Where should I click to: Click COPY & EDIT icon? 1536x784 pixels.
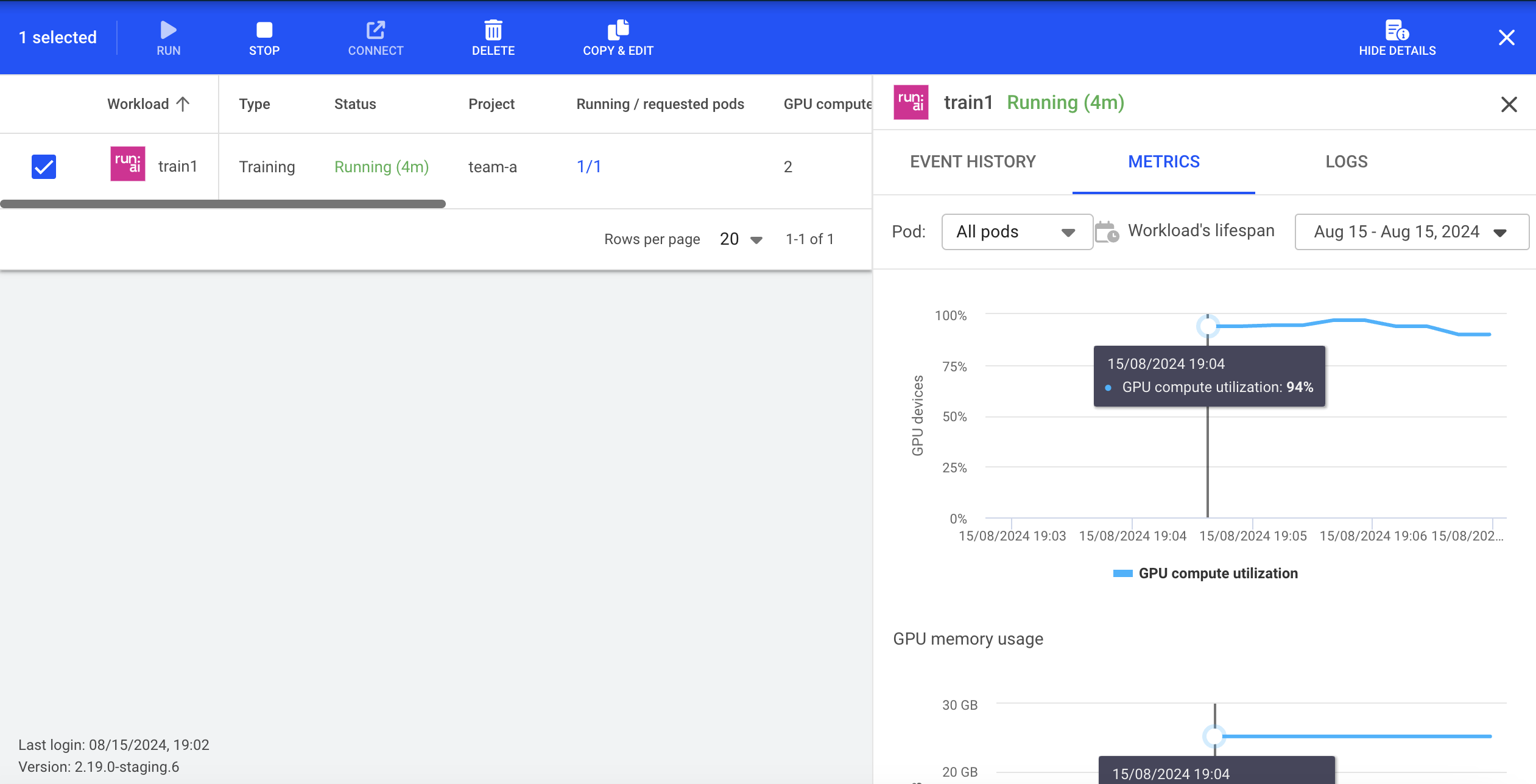click(x=618, y=29)
